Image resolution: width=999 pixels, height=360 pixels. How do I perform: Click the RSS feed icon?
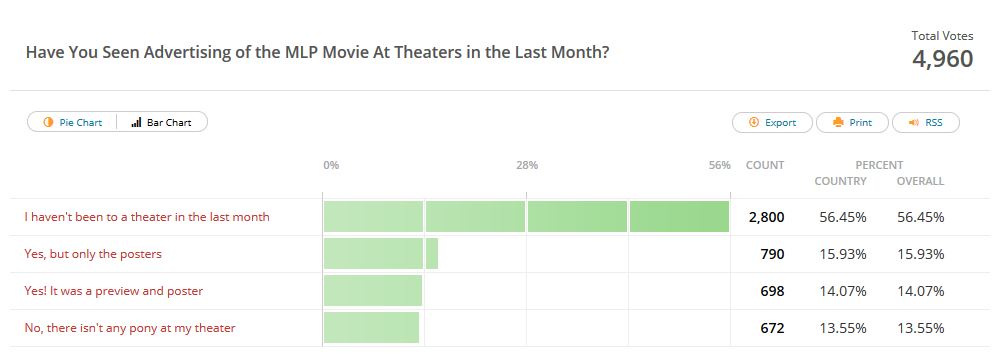[914, 122]
